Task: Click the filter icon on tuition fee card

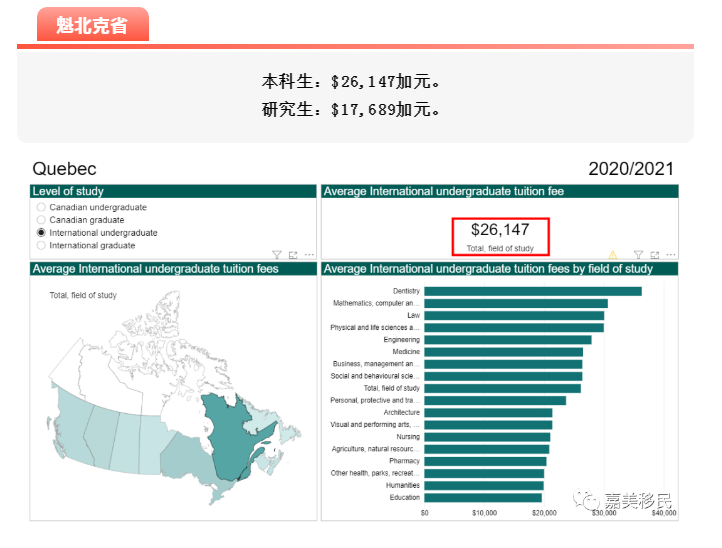Action: [637, 255]
